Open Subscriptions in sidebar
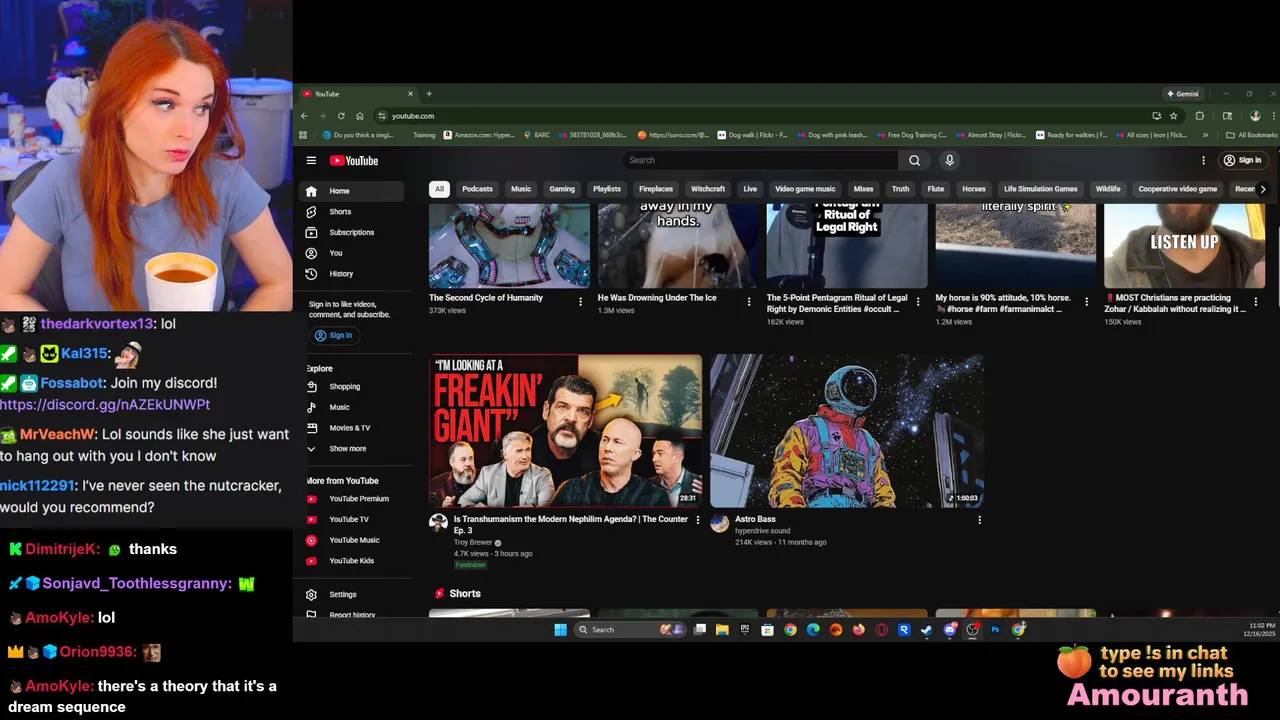Image resolution: width=1280 pixels, height=720 pixels. [x=354, y=232]
